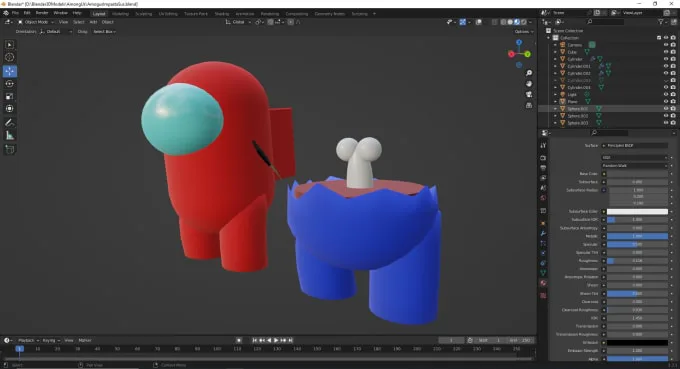Viewport: 680px width, 369px height.
Task: Open the Object Data green triangle tab
Action: [543, 273]
